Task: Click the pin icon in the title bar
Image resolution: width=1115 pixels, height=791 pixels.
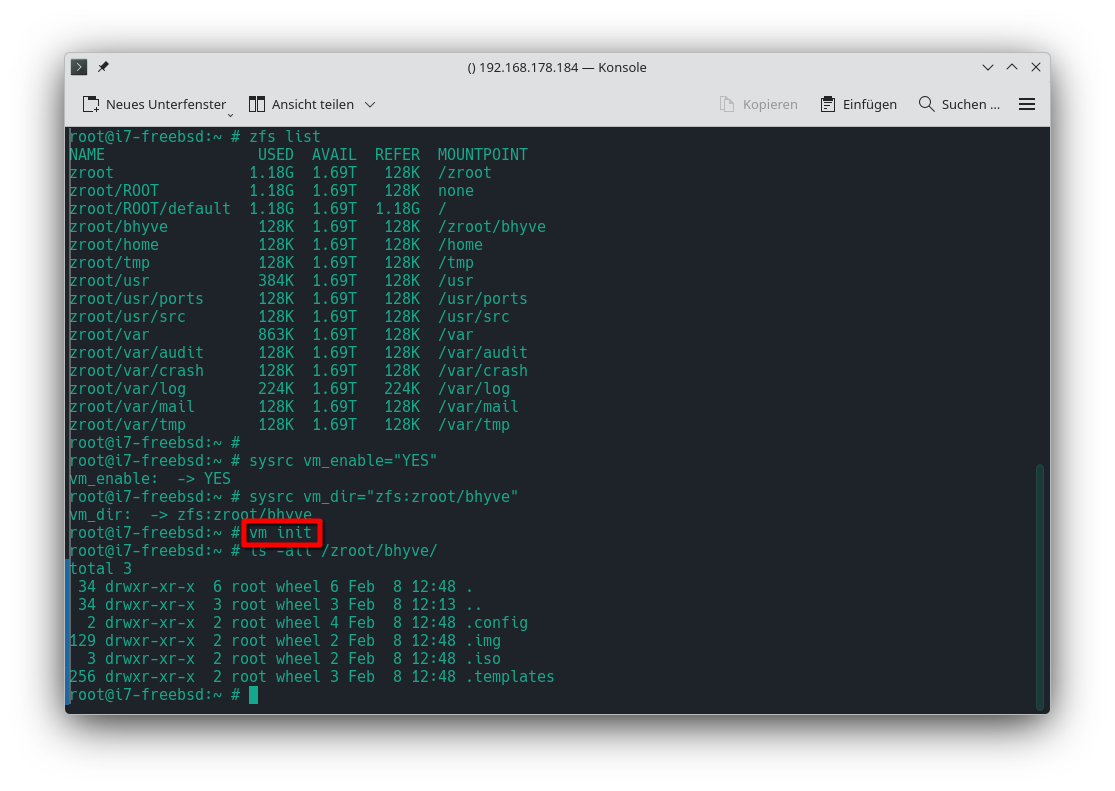Action: [x=103, y=67]
